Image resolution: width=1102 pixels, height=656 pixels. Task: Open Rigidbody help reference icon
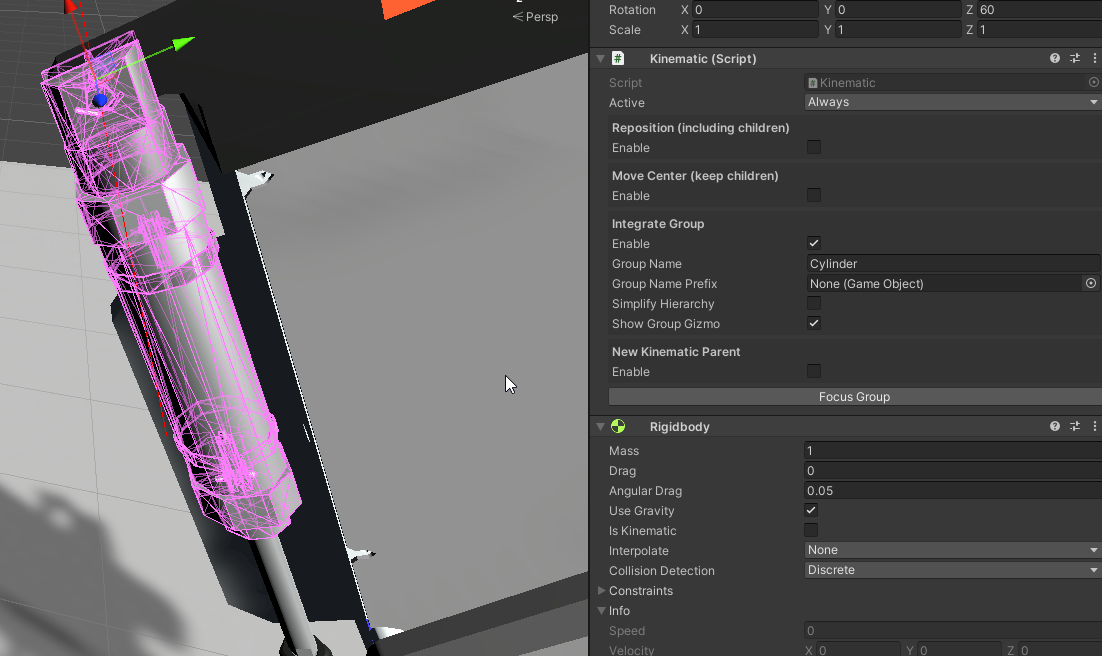1055,427
